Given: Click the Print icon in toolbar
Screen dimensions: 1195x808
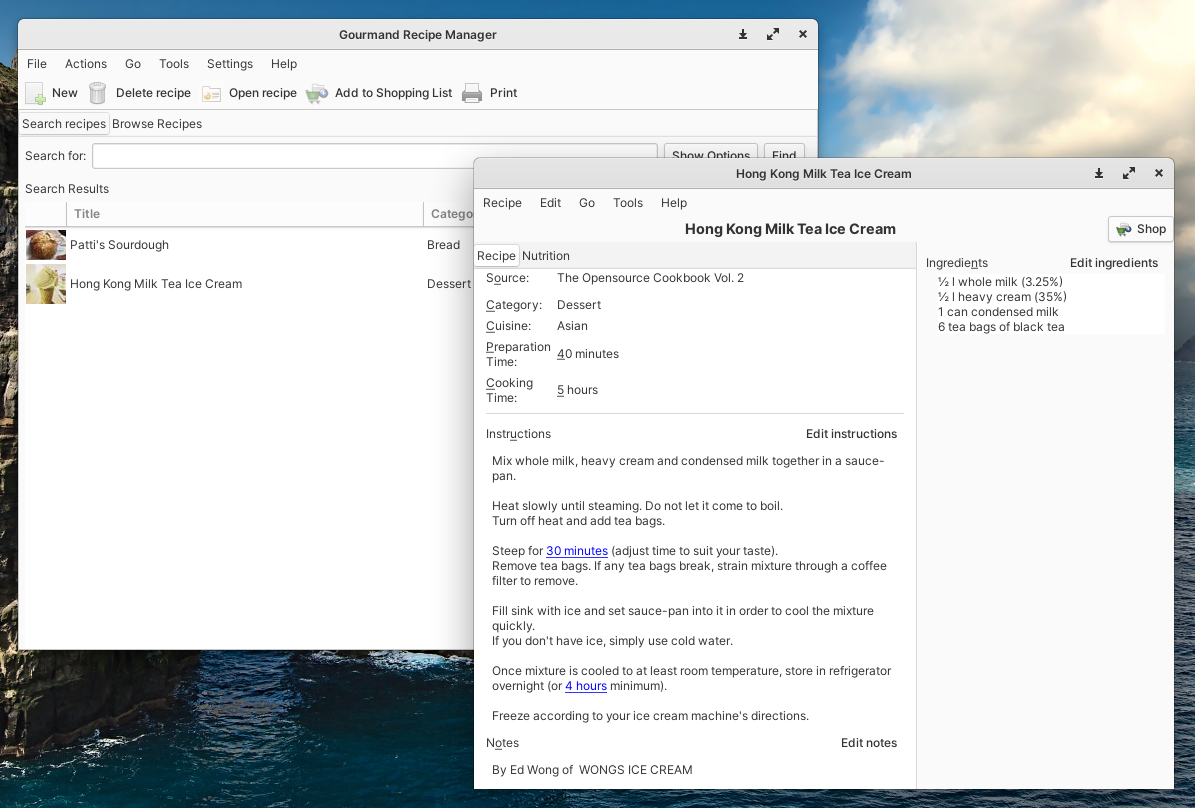Looking at the screenshot, I should tap(472, 93).
